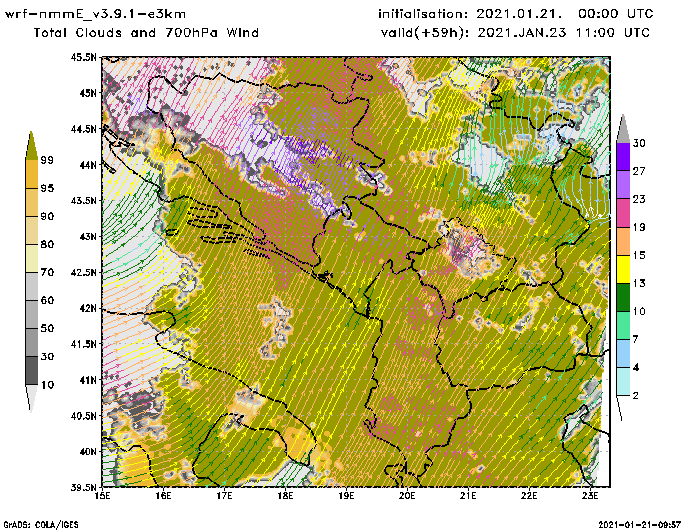Click the 95 label on cloud legend

[x=47, y=188]
